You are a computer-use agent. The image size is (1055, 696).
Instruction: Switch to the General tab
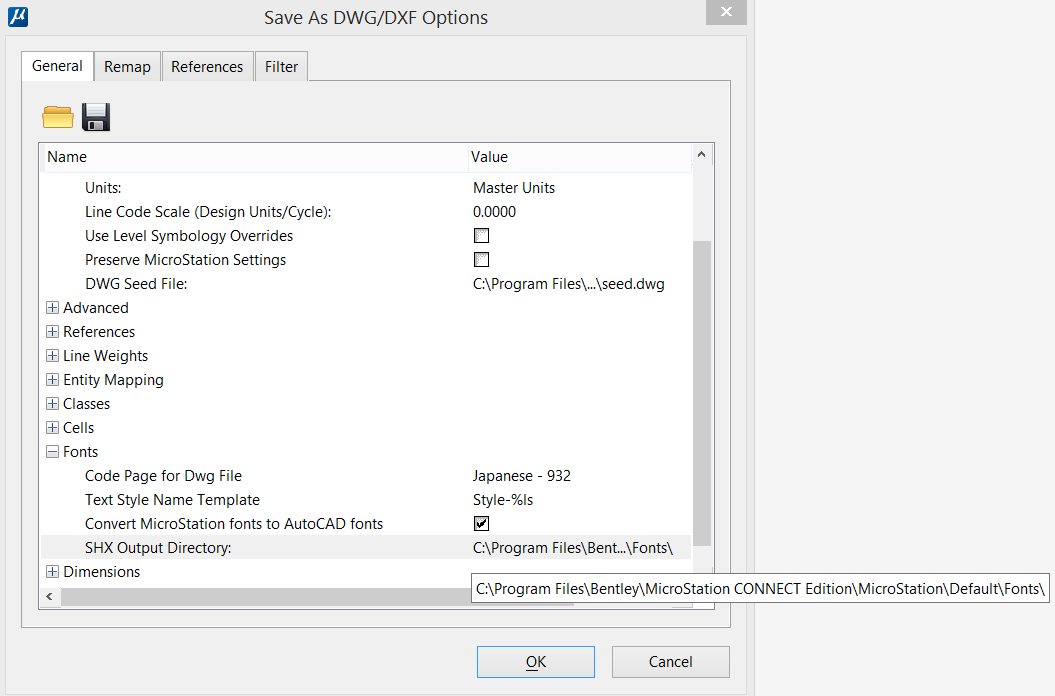57,66
